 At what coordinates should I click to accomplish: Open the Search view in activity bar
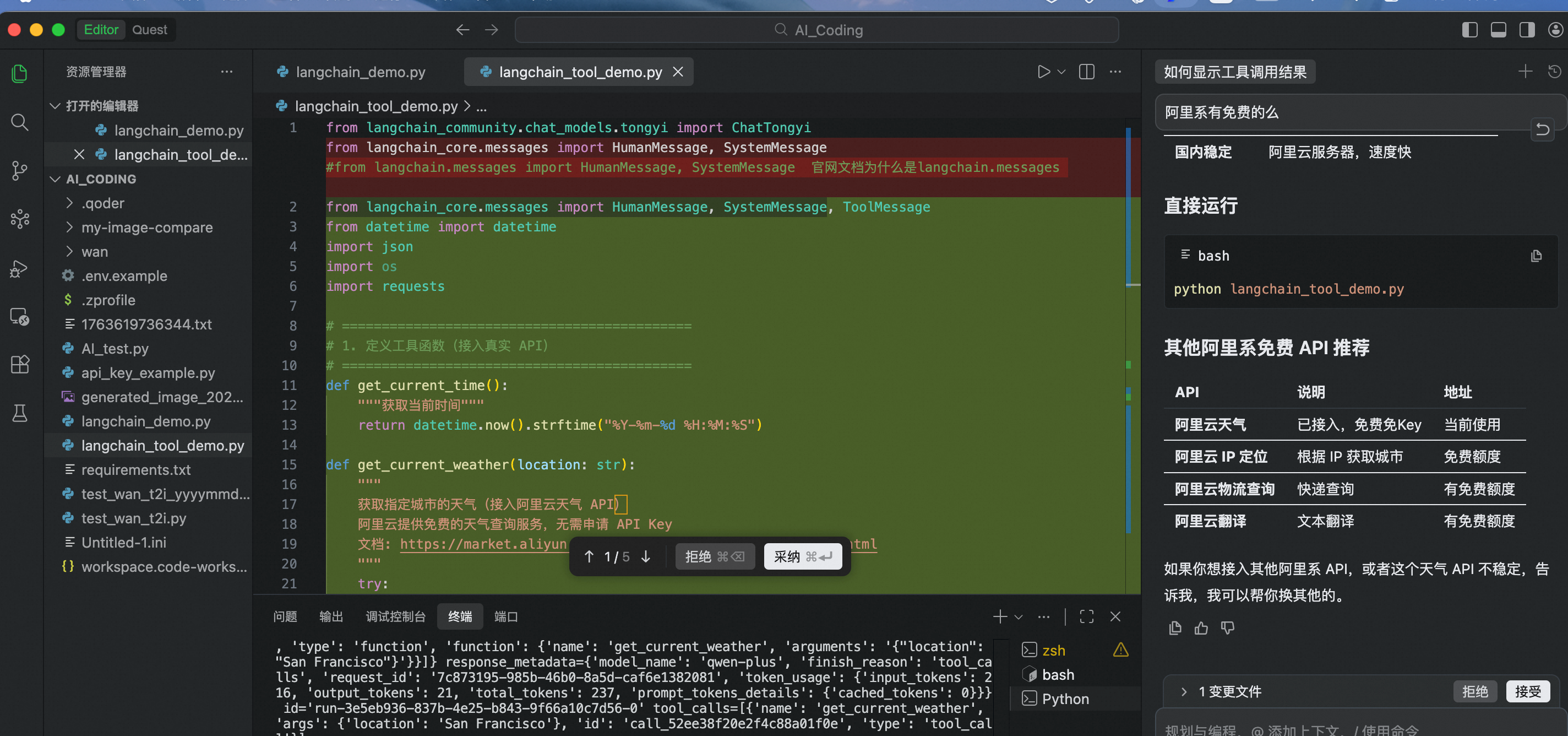coord(19,122)
